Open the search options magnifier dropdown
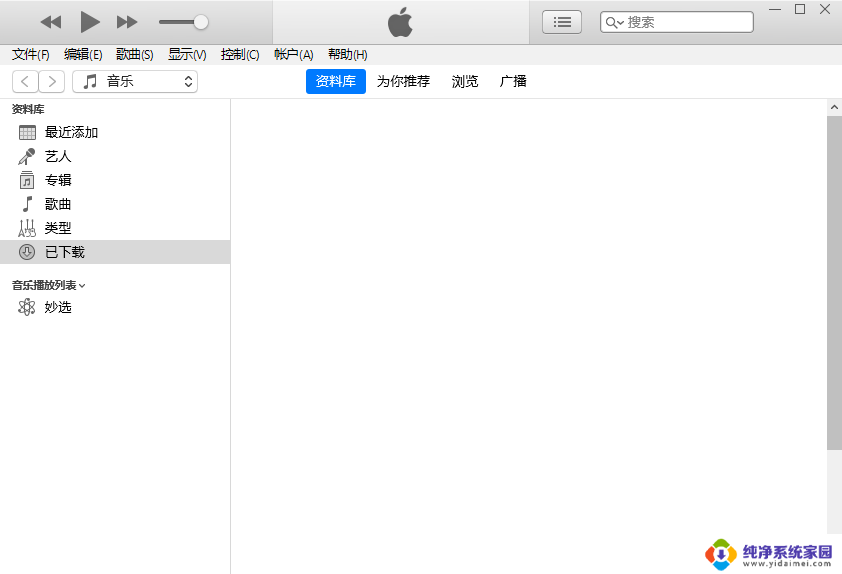Screen dimensions: 842x574 (614, 23)
